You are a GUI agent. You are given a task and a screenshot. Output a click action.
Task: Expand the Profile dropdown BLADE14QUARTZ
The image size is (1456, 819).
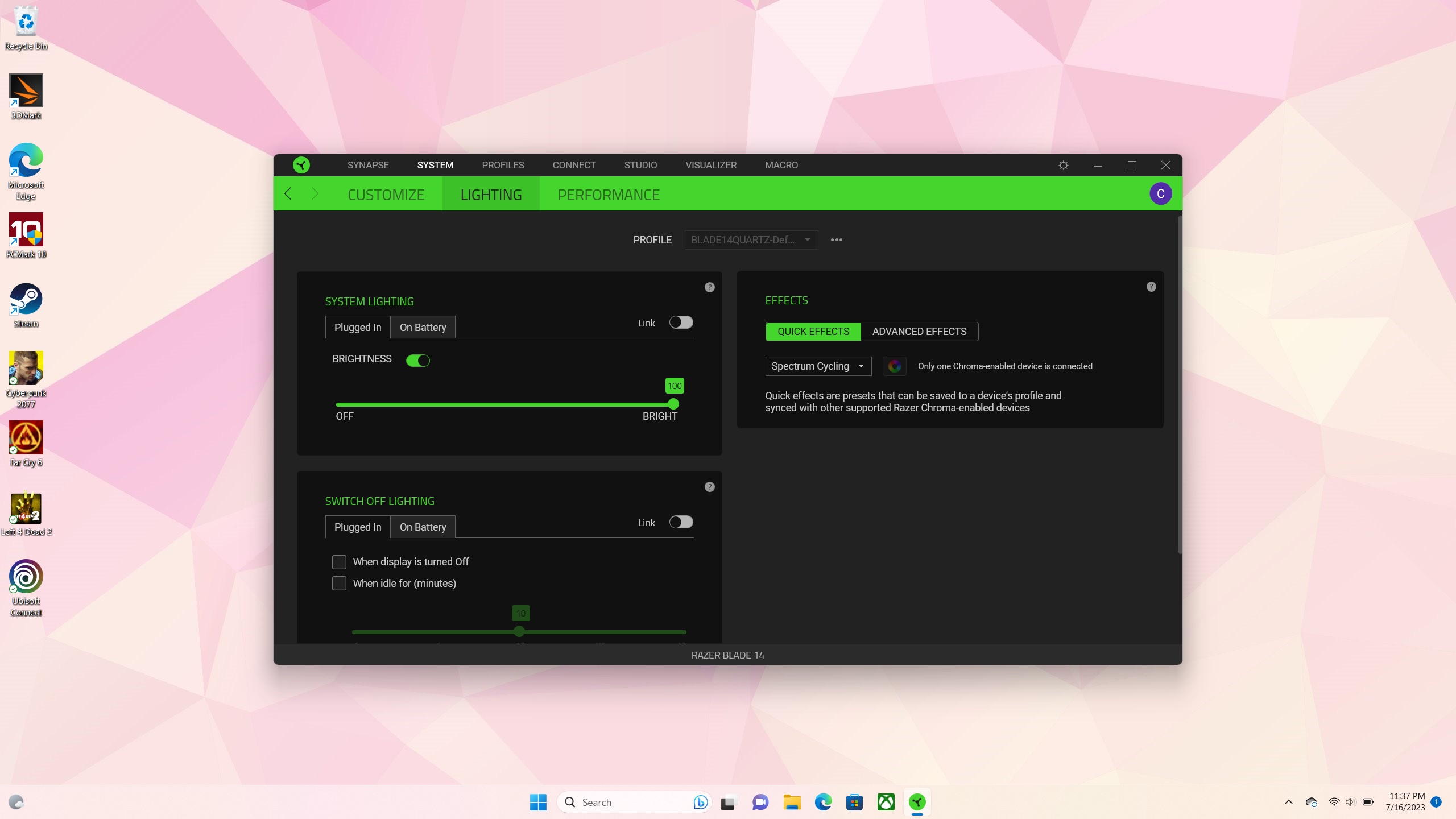tap(751, 240)
